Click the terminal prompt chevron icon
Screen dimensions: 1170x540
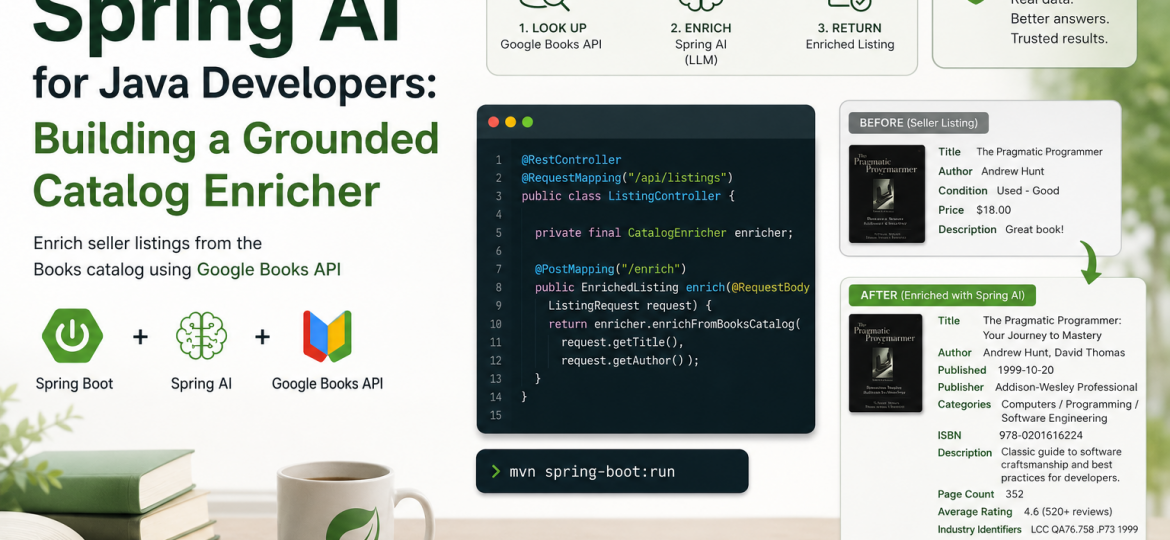tap(495, 471)
